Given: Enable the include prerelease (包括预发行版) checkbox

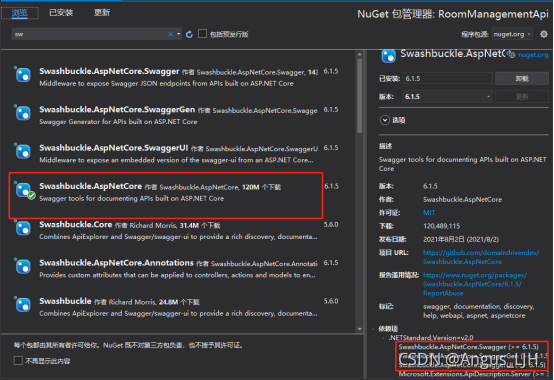Looking at the screenshot, I should click(x=202, y=34).
